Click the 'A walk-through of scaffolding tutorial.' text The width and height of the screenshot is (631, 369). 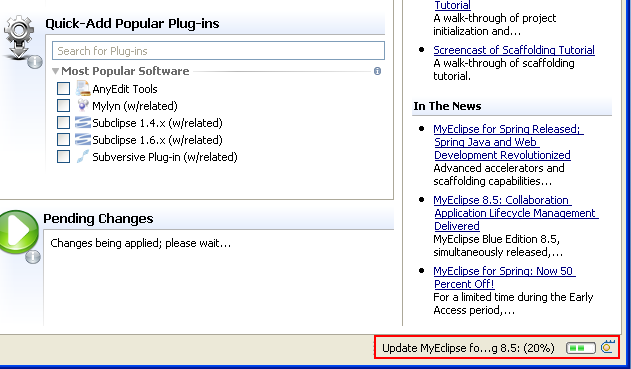coord(504,70)
